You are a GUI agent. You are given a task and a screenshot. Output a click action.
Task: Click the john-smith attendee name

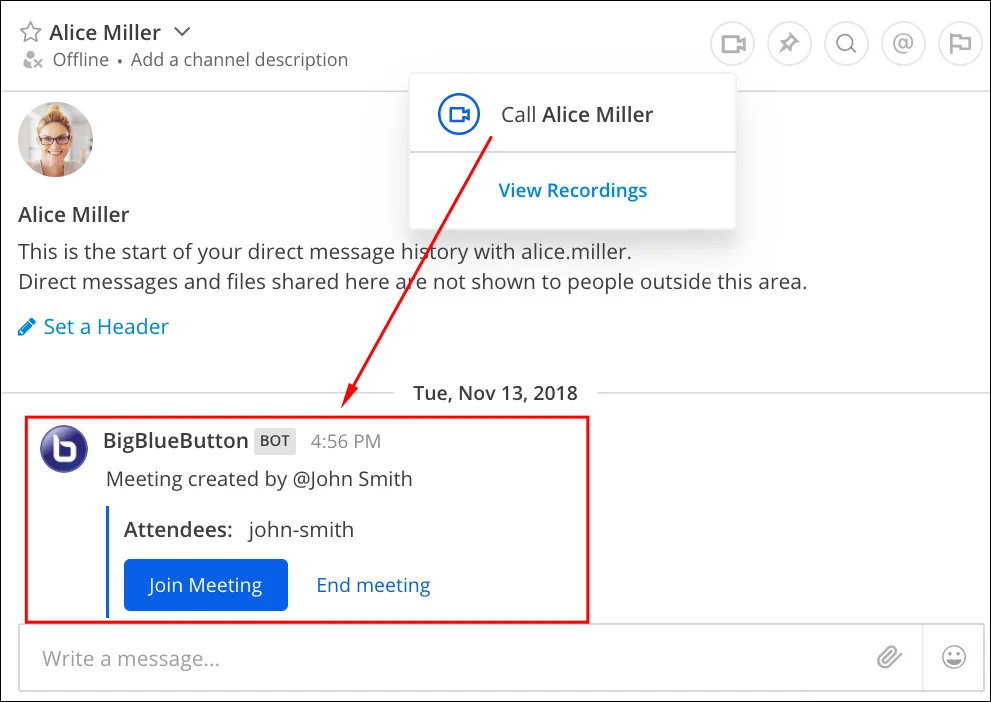301,530
